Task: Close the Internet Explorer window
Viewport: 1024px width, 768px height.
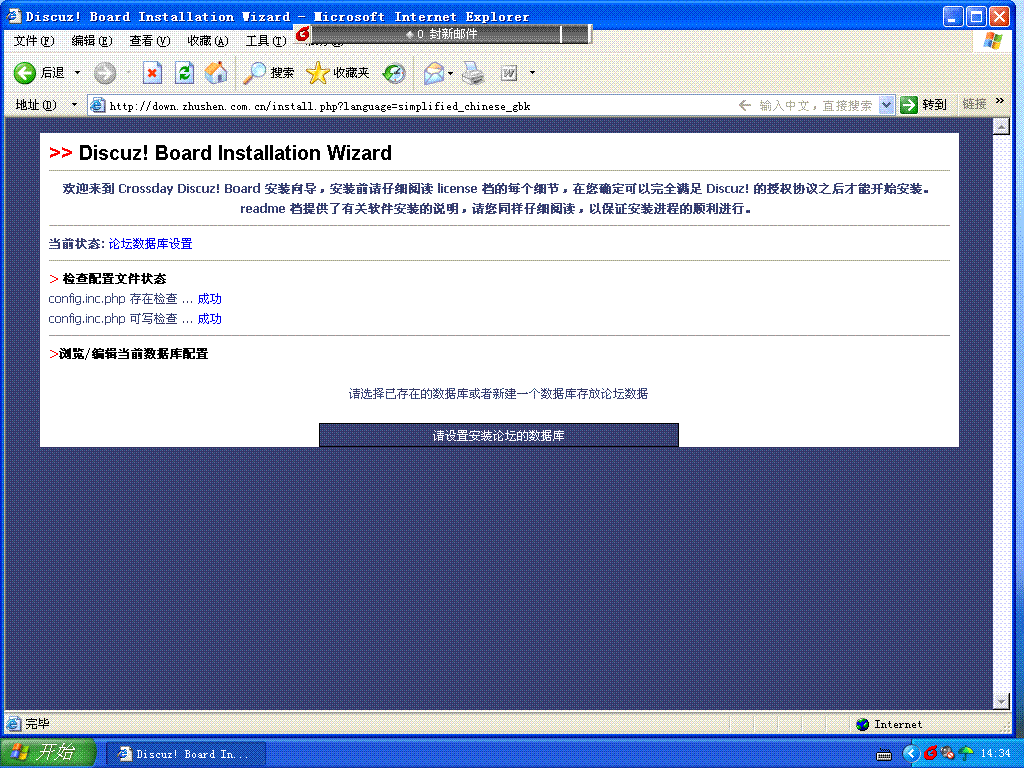Action: [x=1000, y=16]
